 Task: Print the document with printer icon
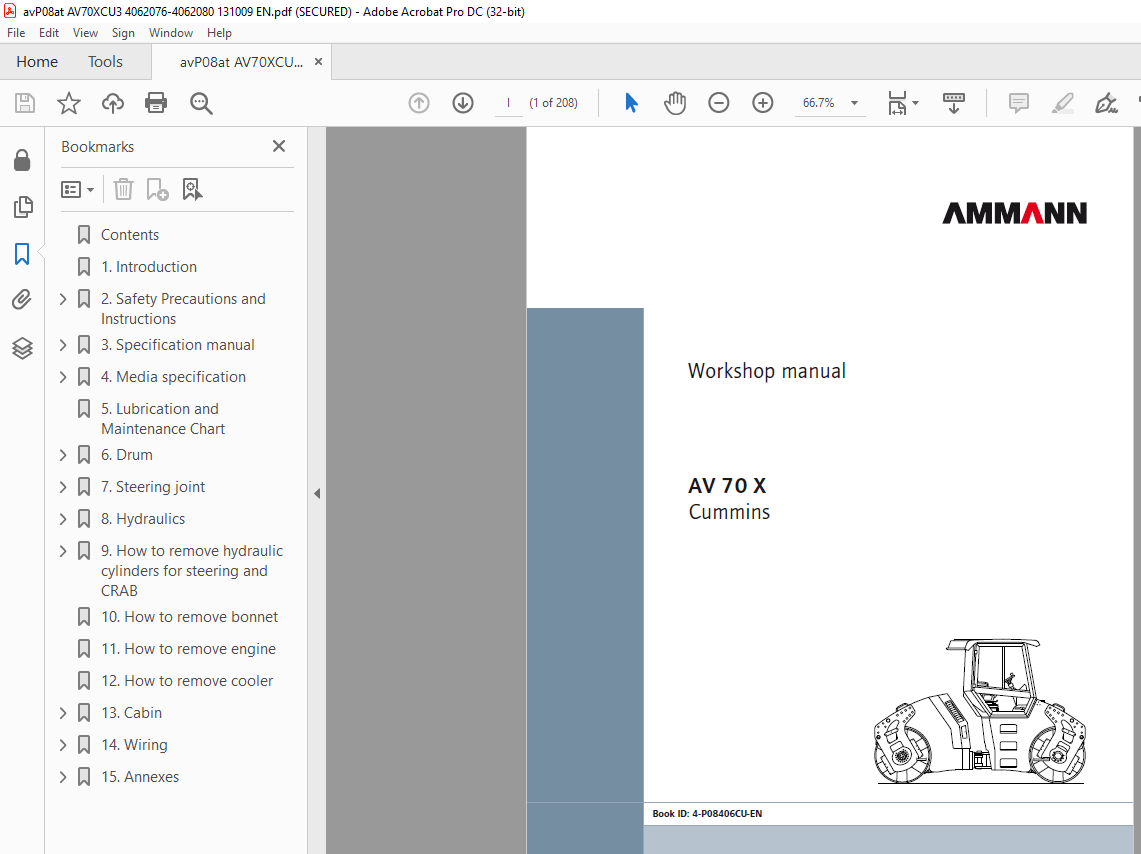(156, 103)
